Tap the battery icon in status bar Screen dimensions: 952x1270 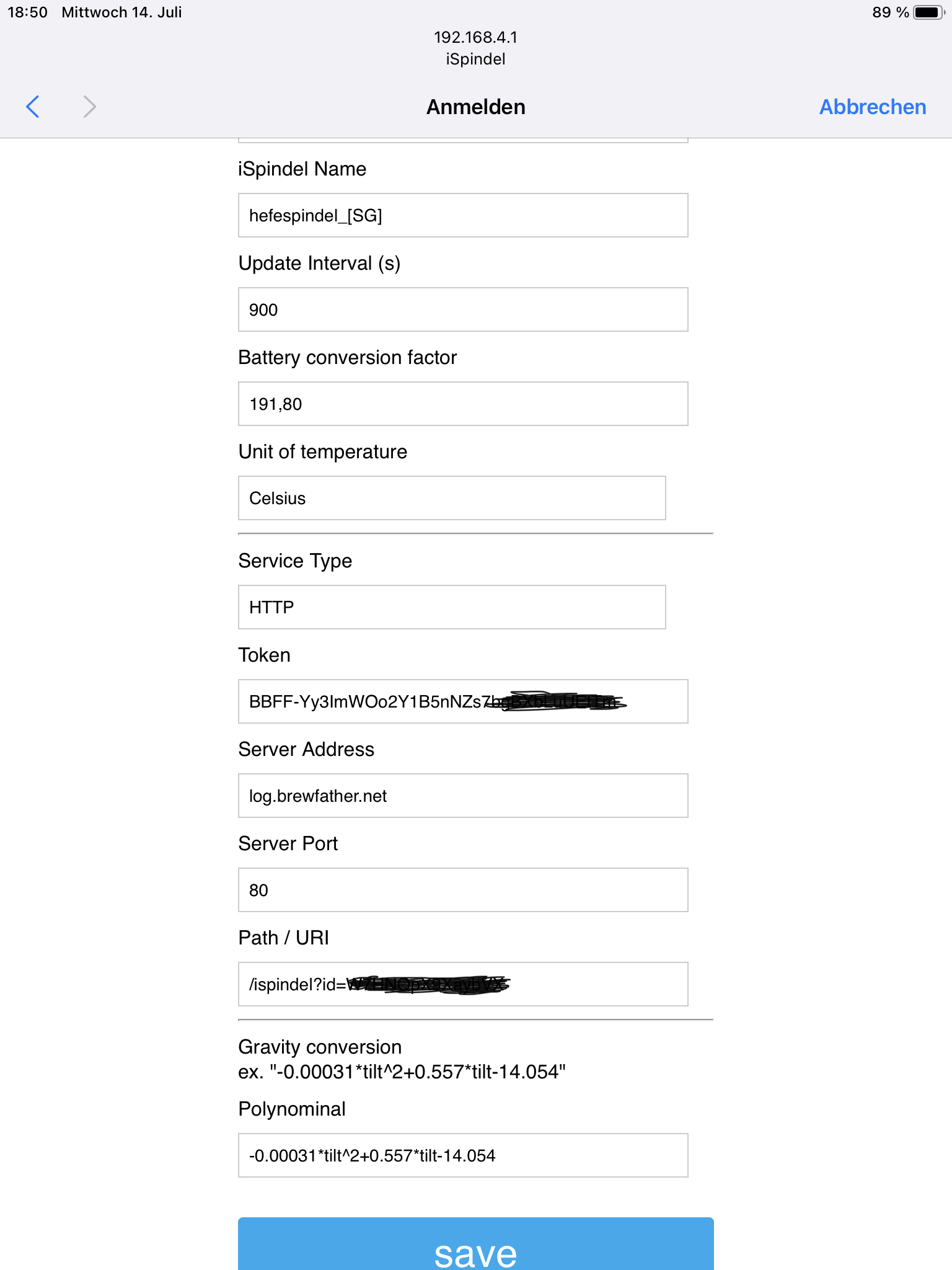click(x=928, y=12)
